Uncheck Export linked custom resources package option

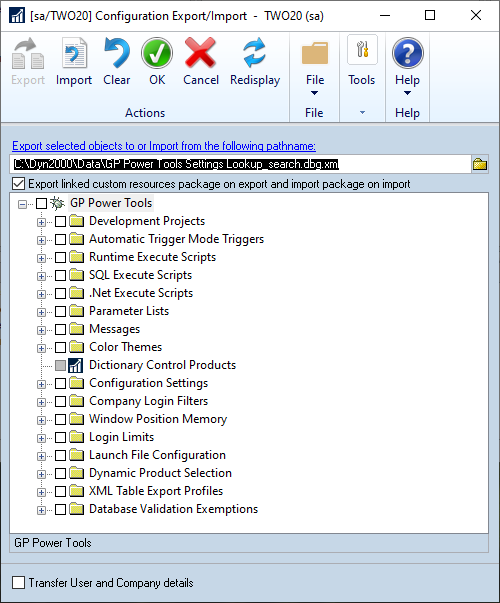point(18,184)
